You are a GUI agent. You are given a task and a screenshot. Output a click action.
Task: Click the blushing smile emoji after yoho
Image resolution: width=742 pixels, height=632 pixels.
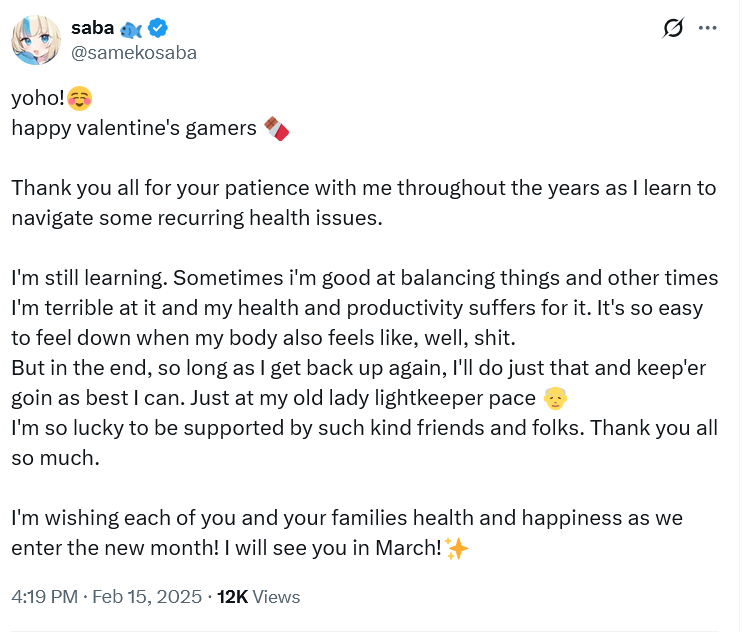tap(80, 98)
